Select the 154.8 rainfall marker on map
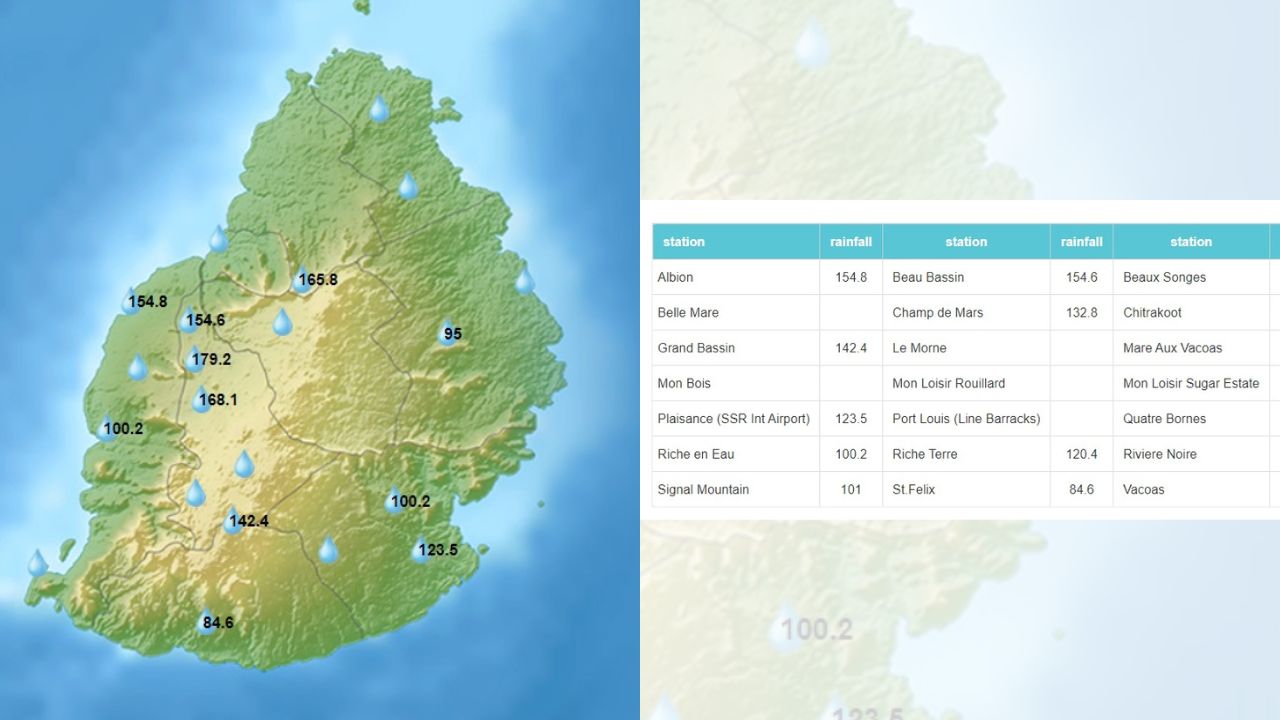This screenshot has height=720, width=1280. pyautogui.click(x=132, y=301)
